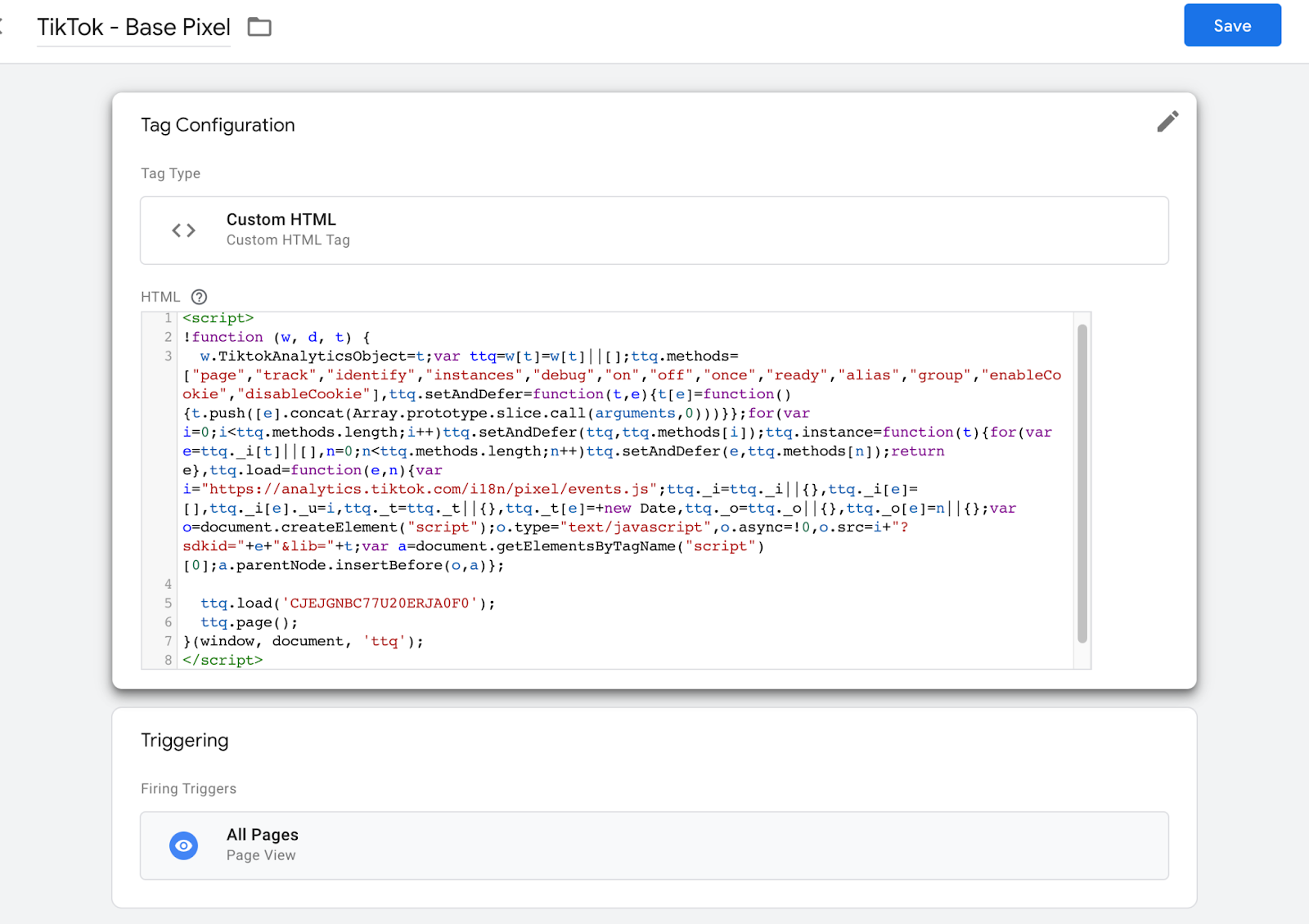Click the ttq.load pixel ID line

point(348,603)
